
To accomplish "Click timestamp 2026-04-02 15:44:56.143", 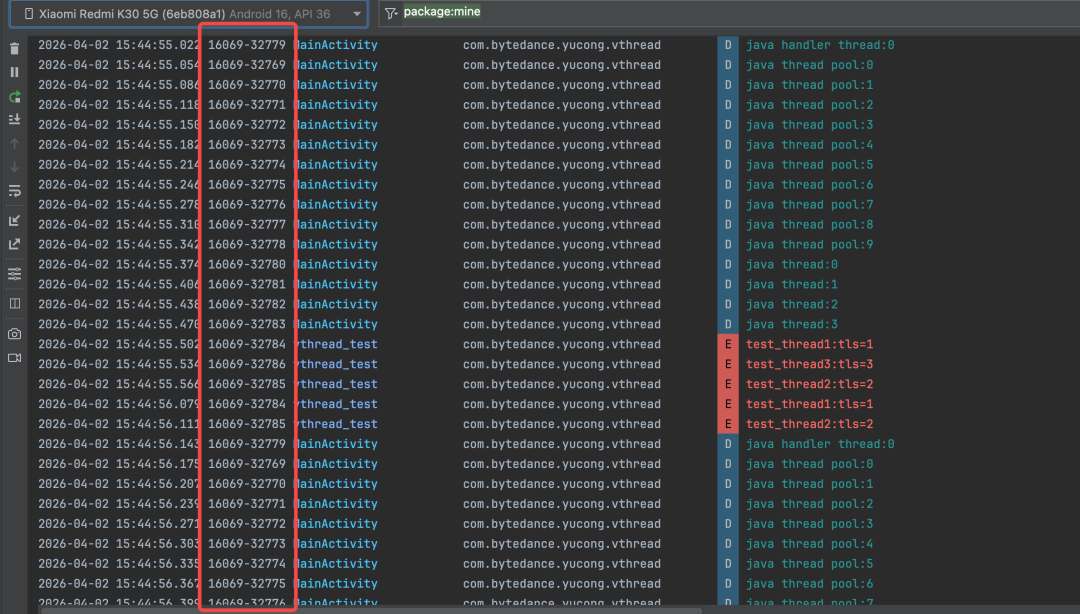I will pyautogui.click(x=118, y=444).
